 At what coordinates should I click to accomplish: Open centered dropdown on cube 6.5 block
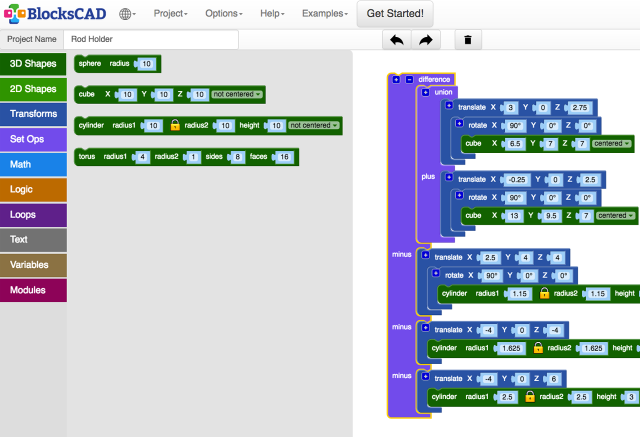point(613,143)
